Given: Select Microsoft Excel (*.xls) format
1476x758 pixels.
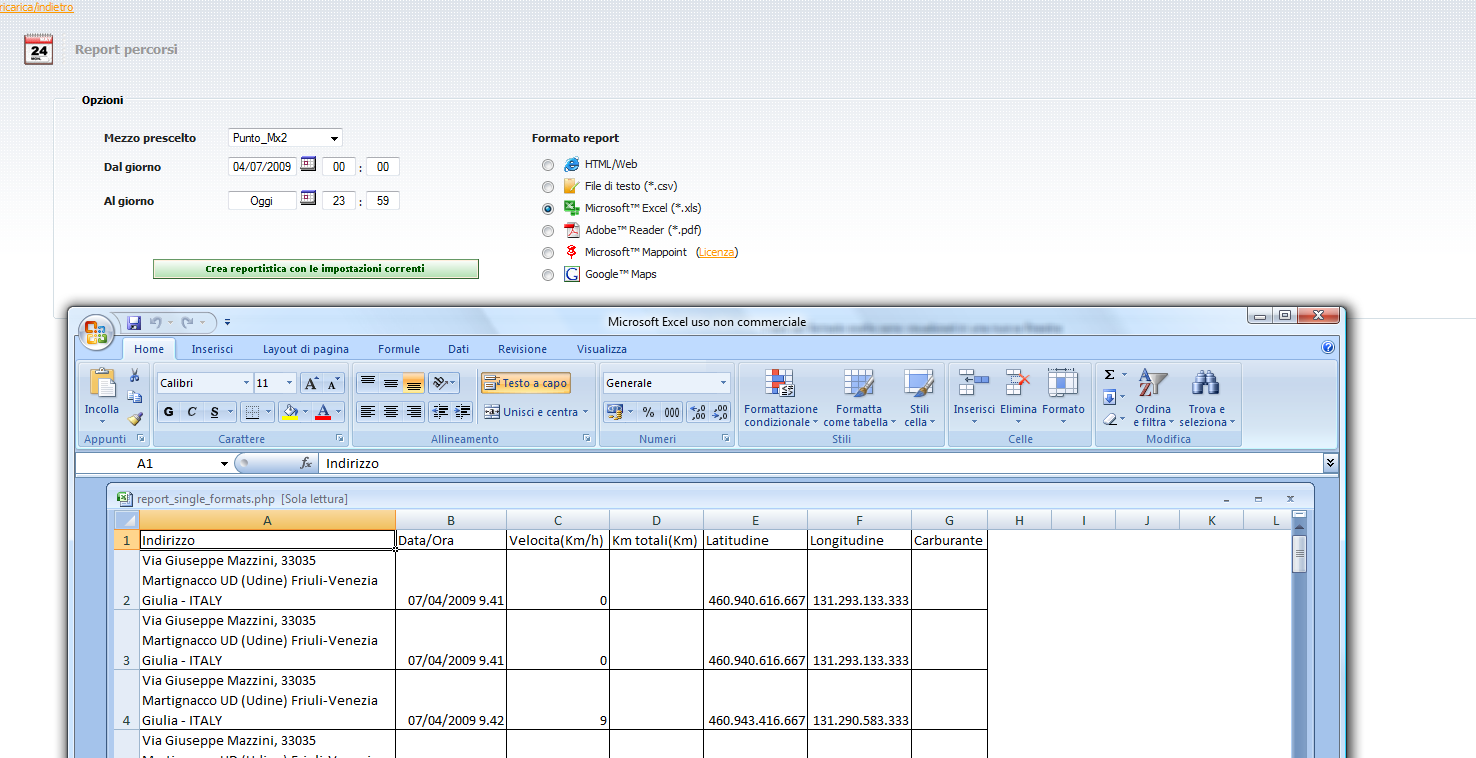Looking at the screenshot, I should click(x=548, y=209).
